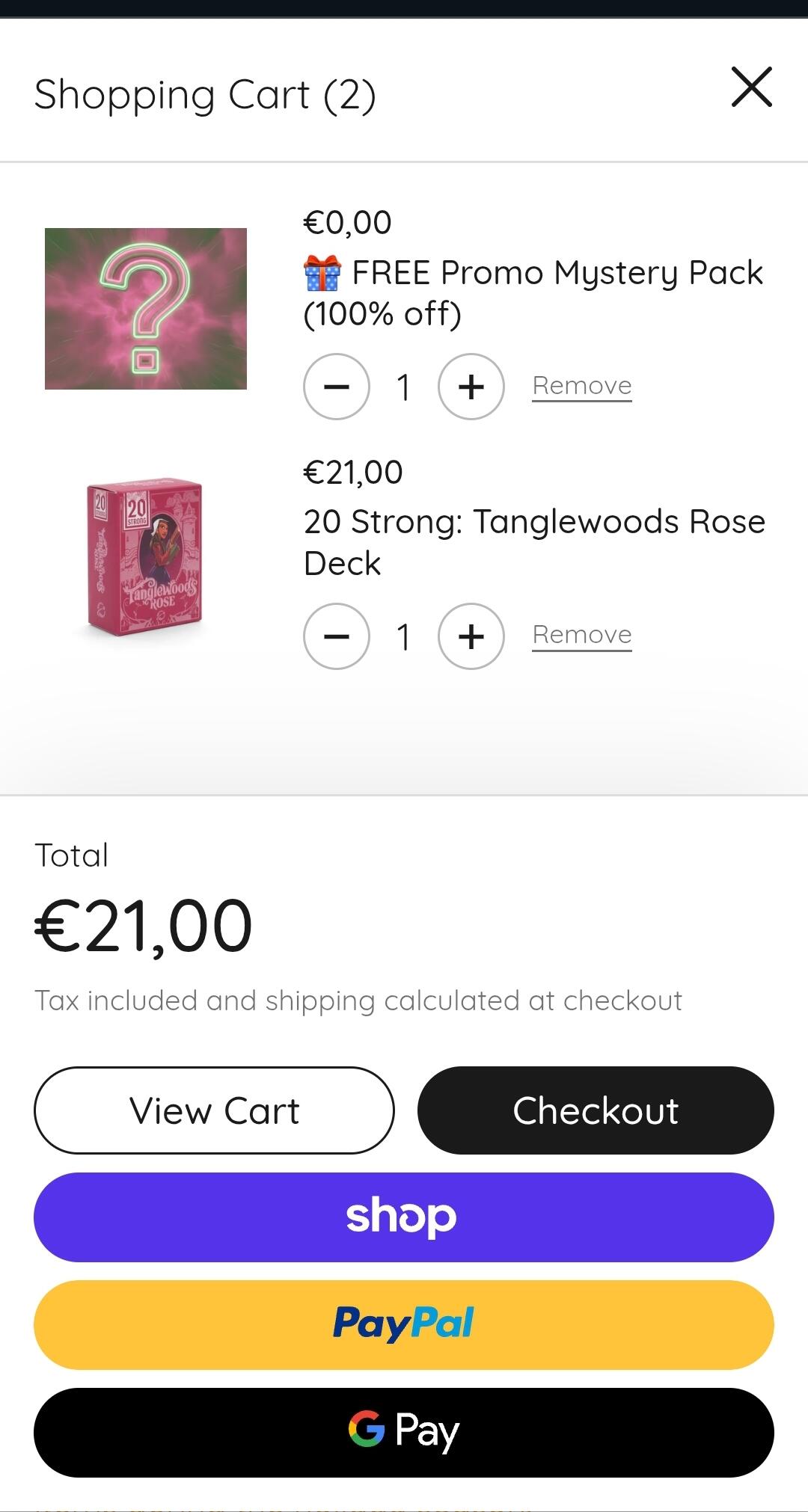Open the mystery pack question mark thumbnail
Image resolution: width=808 pixels, height=1512 pixels.
click(146, 309)
